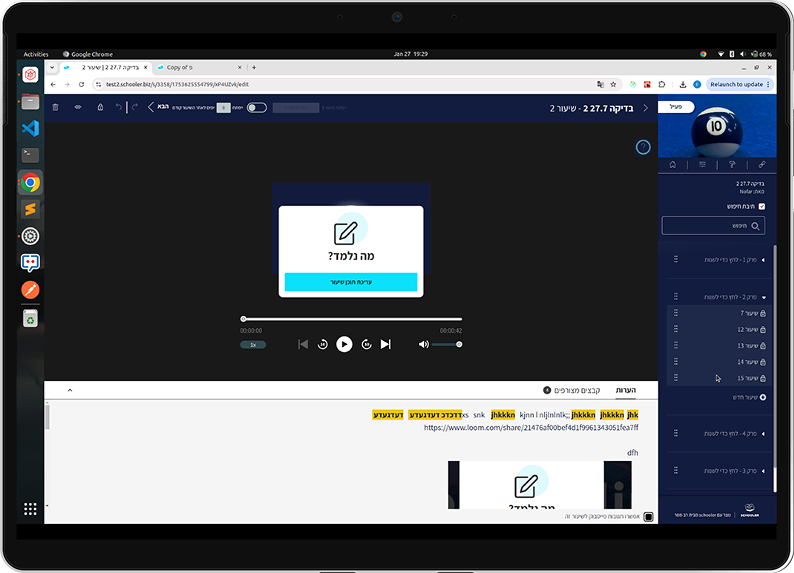
Task: Open the question mark icon in the sidebar
Action: (x=732, y=165)
